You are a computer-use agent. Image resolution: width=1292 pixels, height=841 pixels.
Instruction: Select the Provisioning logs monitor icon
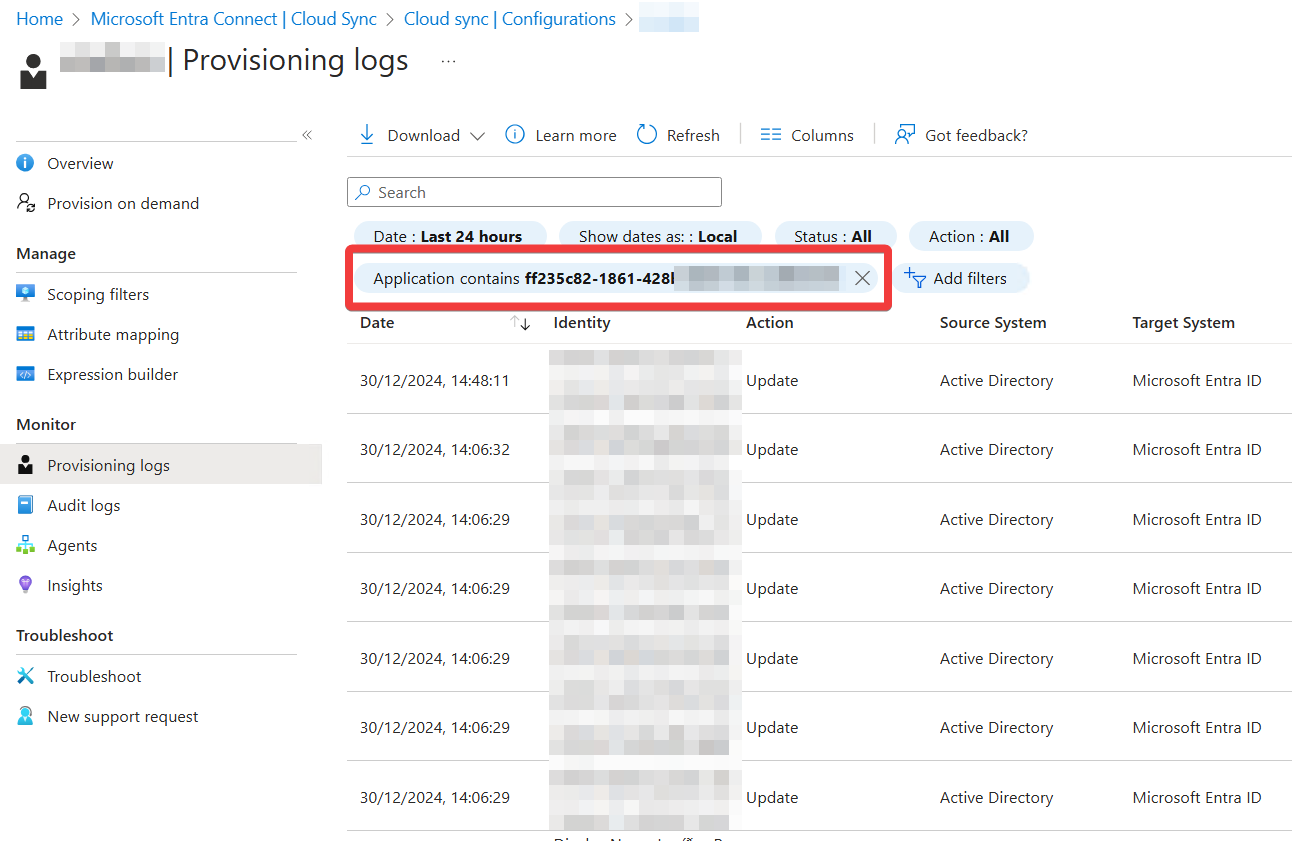coord(24,464)
